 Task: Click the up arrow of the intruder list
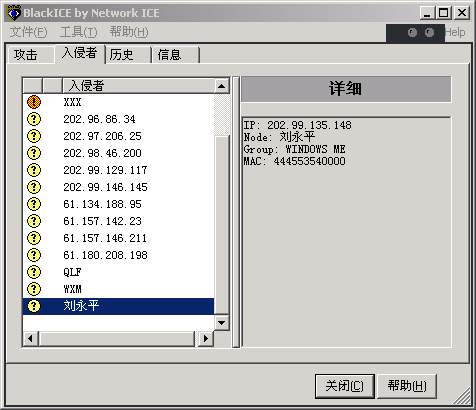coord(221,86)
